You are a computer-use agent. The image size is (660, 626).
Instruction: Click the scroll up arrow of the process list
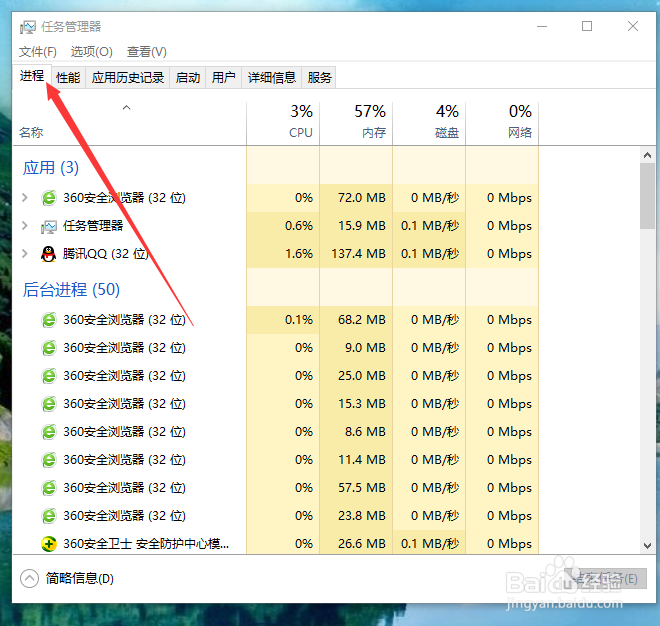647,155
